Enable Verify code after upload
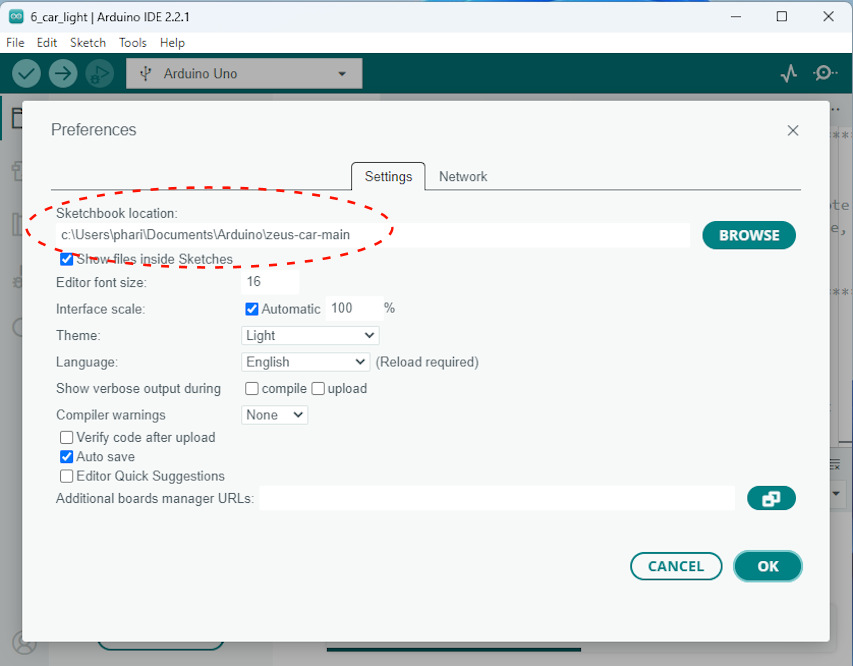 pos(66,437)
